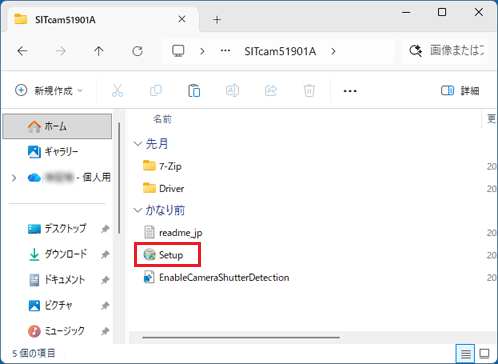498x364 pixels.
Task: Expand the OneDrive 個人用 tree node
Action: point(14,178)
